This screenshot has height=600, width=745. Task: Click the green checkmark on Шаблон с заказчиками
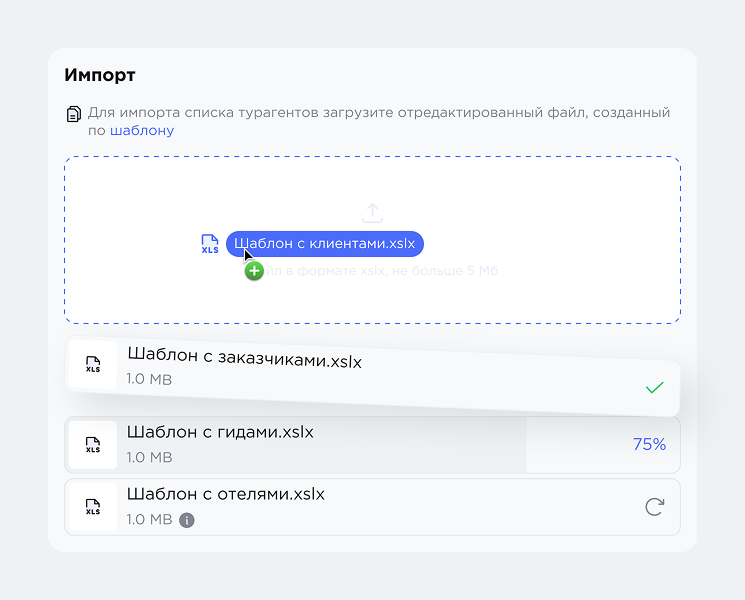(x=654, y=387)
